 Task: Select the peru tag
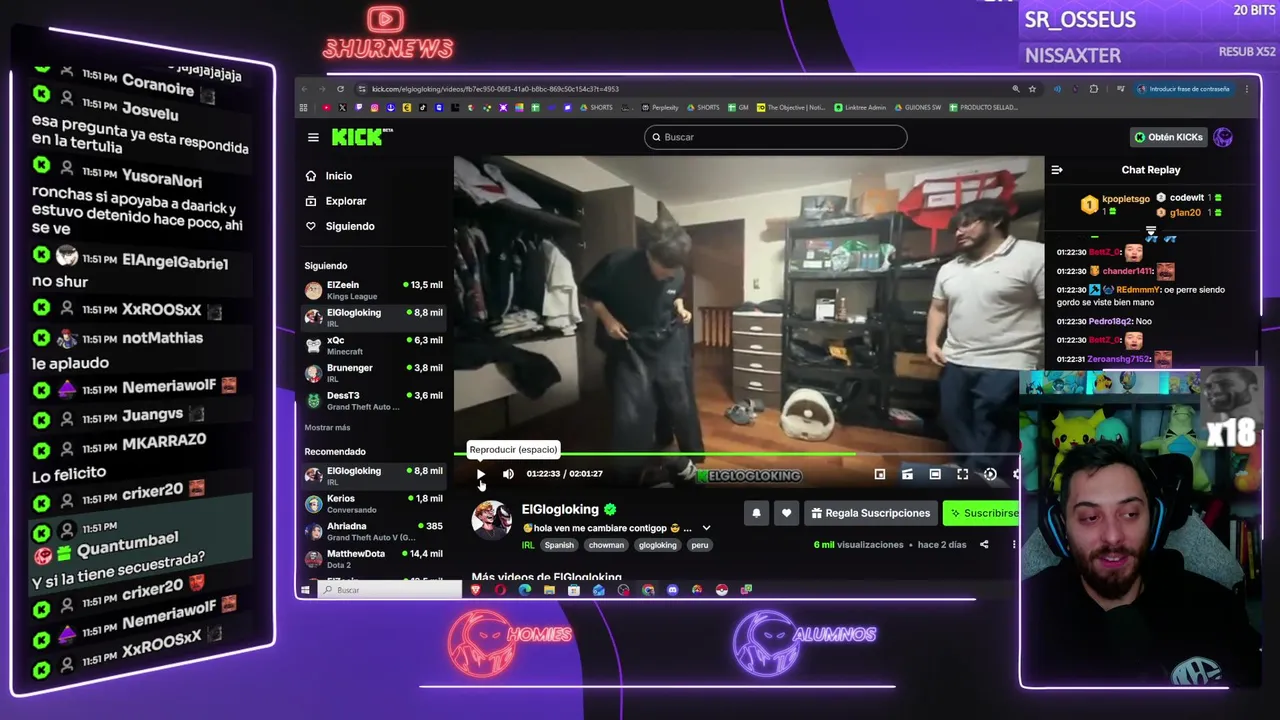(700, 545)
